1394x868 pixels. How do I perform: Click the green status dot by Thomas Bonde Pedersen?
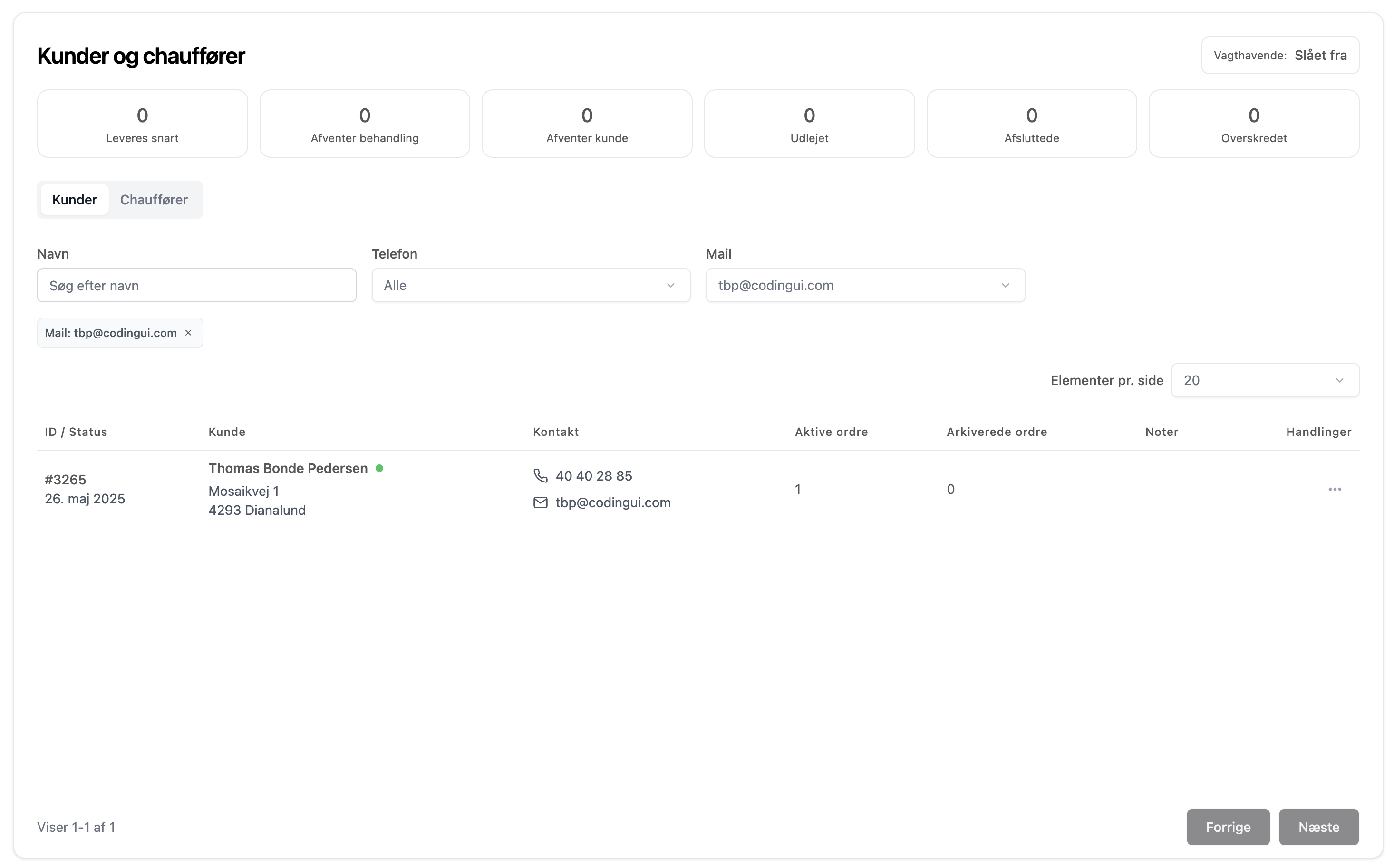pos(379,468)
